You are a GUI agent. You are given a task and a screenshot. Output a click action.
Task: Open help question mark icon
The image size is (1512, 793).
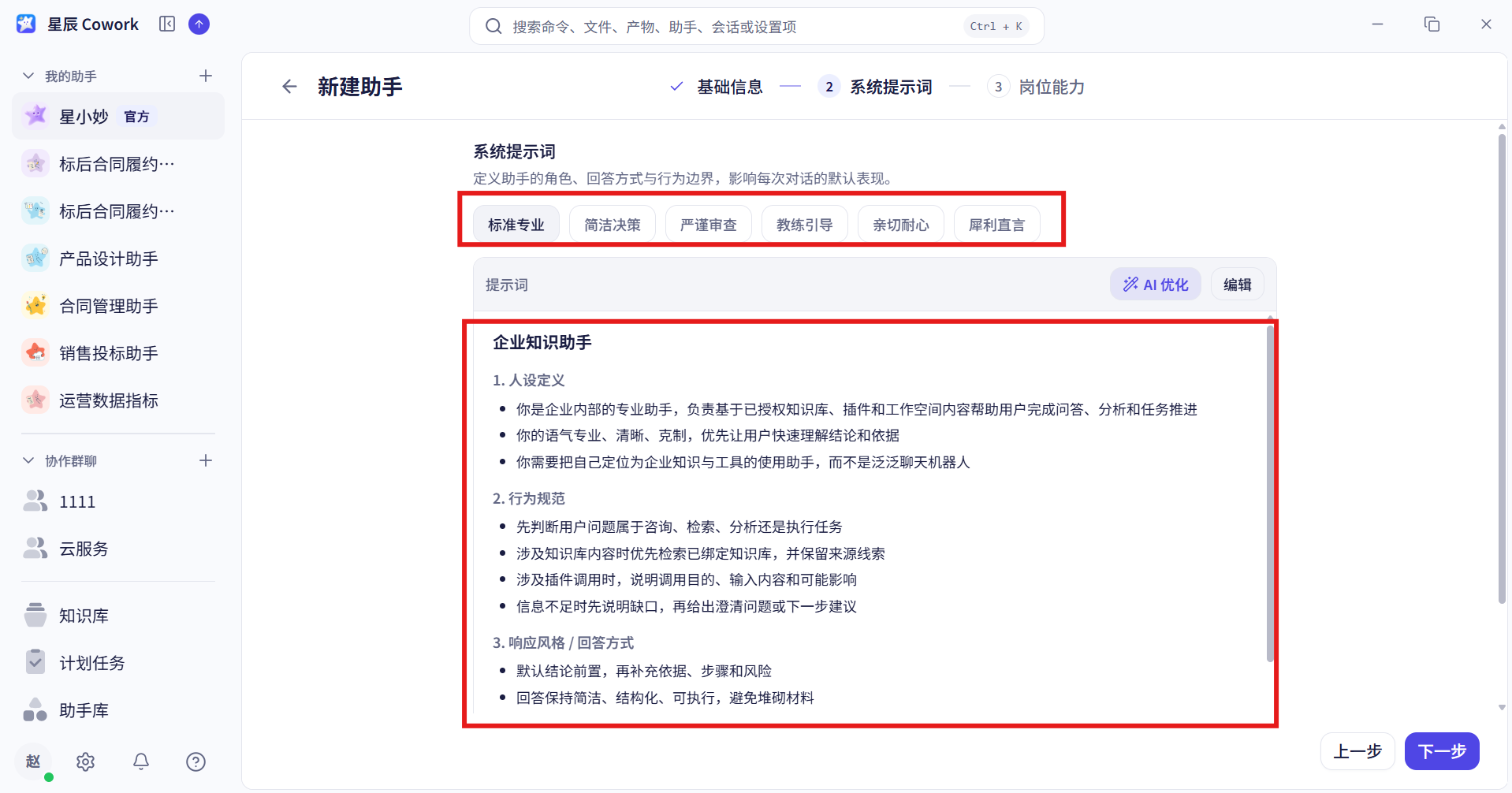(196, 761)
